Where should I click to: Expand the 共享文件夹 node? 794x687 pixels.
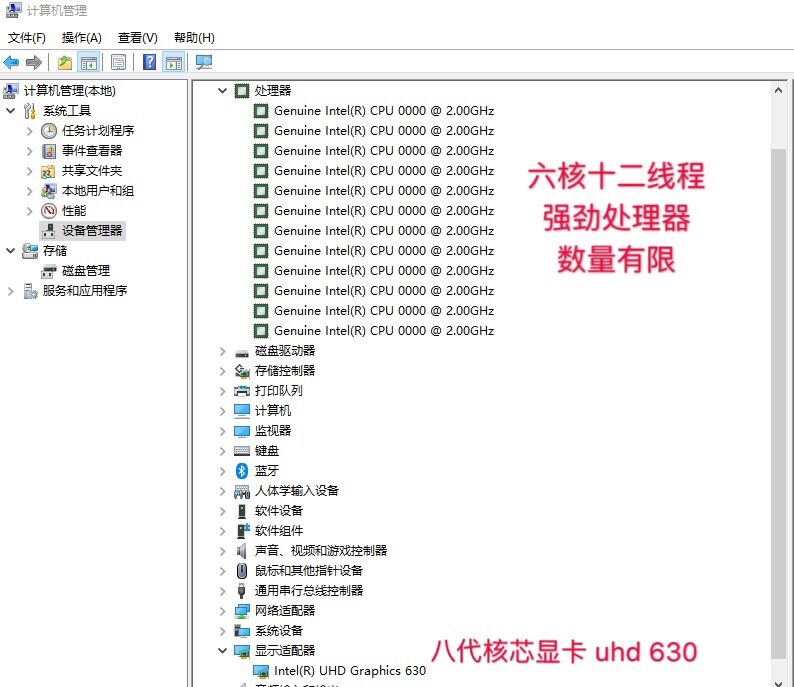tap(29, 171)
